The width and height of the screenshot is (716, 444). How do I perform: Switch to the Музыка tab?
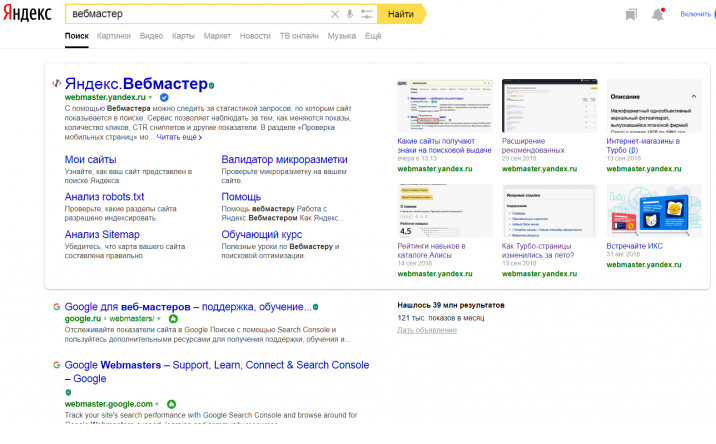[x=342, y=36]
